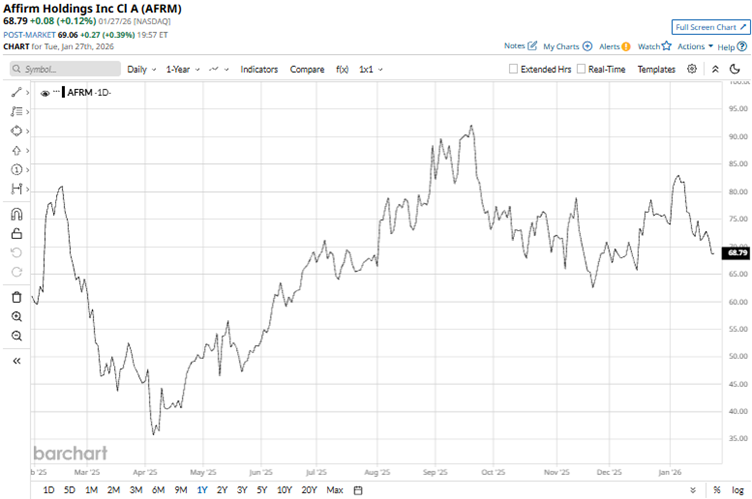
Task: Select the measure range tool
Action: click(x=16, y=189)
